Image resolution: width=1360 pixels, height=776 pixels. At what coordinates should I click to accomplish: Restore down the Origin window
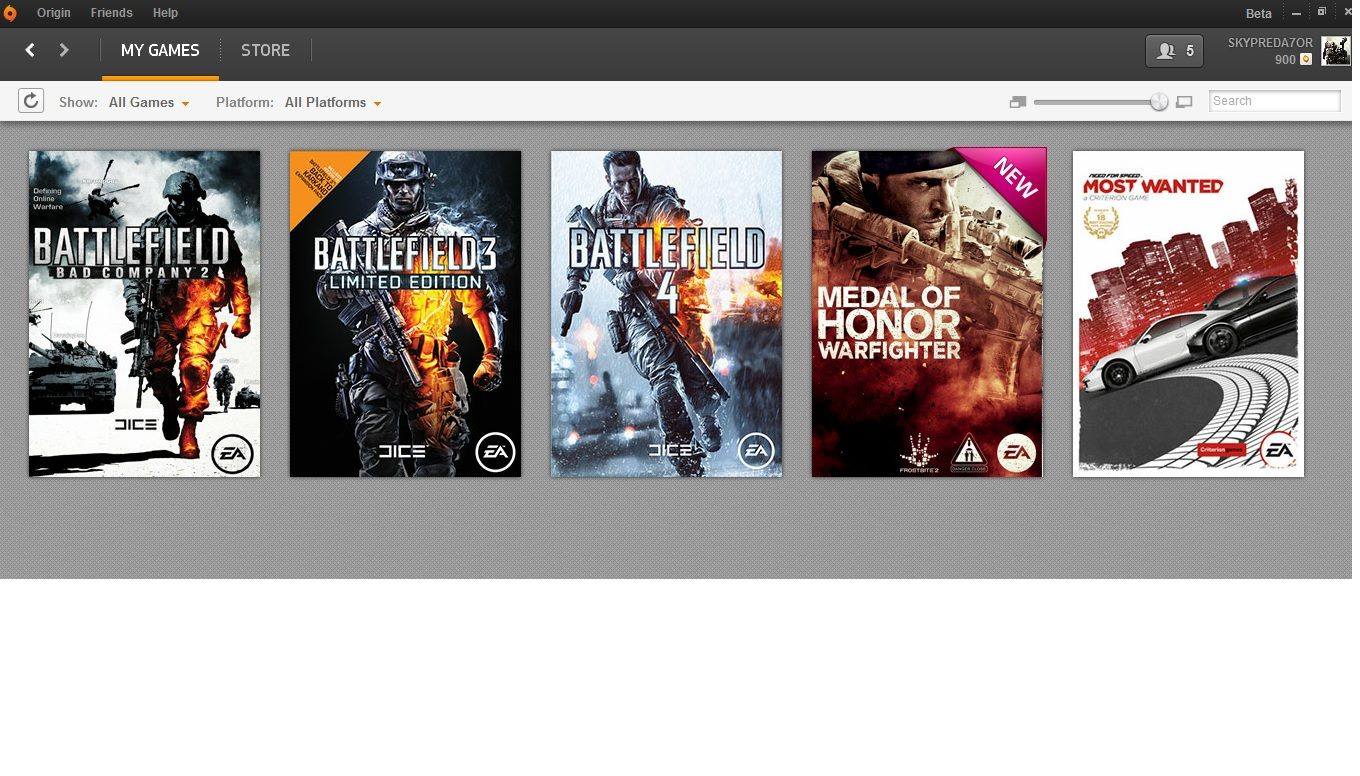(x=1322, y=12)
